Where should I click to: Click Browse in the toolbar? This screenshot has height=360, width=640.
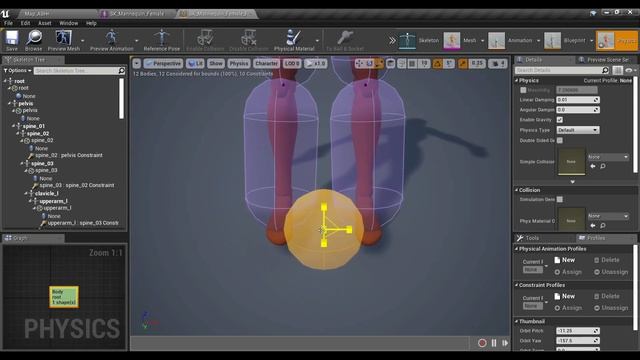[x=33, y=40]
